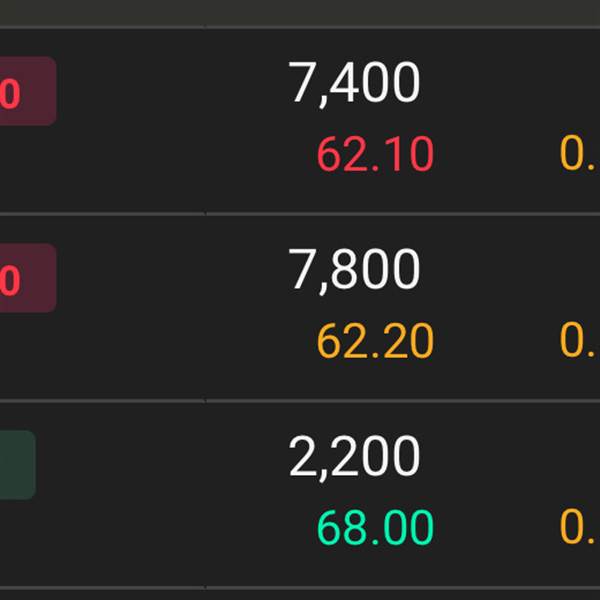The image size is (600, 600).
Task: Click the divider line below the 68.00 row
Action: (300, 588)
